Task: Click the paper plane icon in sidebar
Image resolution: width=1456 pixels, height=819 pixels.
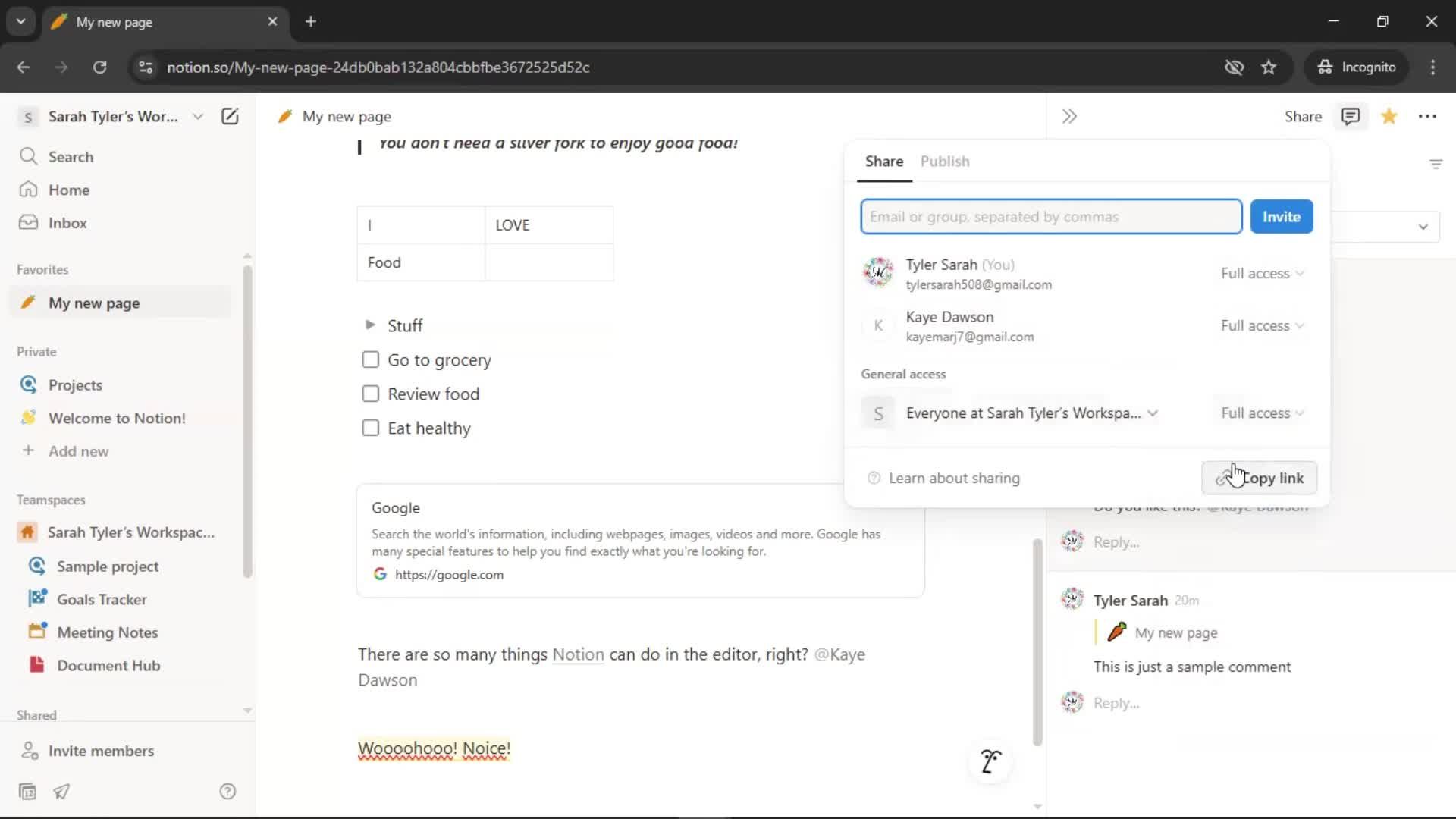Action: pyautogui.click(x=61, y=792)
